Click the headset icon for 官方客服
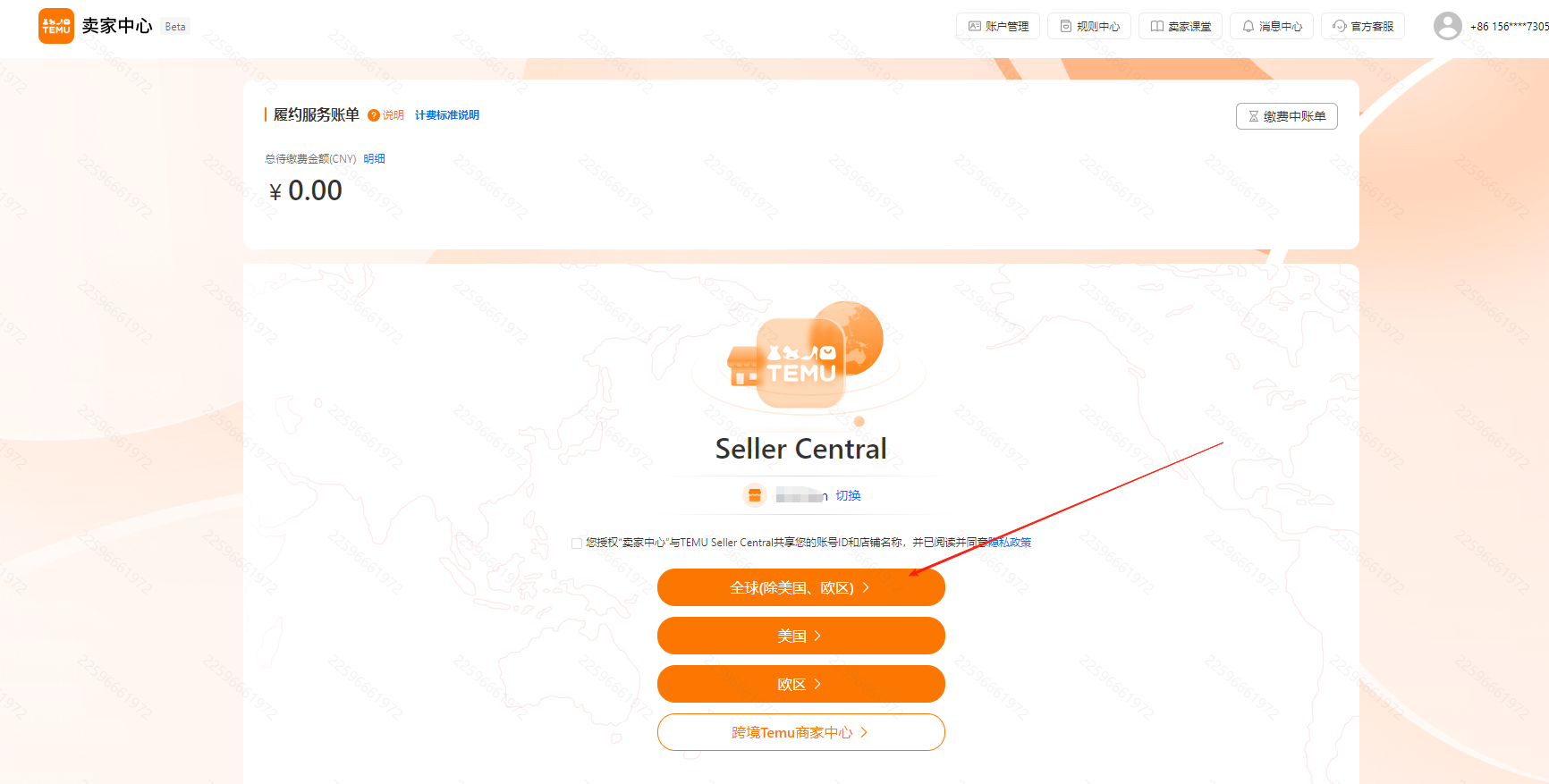 click(x=1339, y=26)
